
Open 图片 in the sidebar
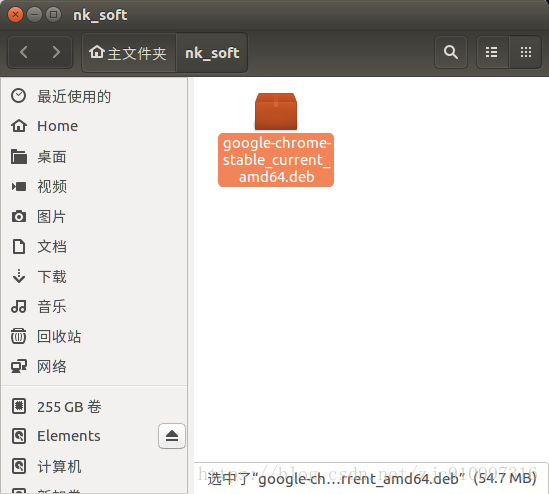click(x=94, y=216)
